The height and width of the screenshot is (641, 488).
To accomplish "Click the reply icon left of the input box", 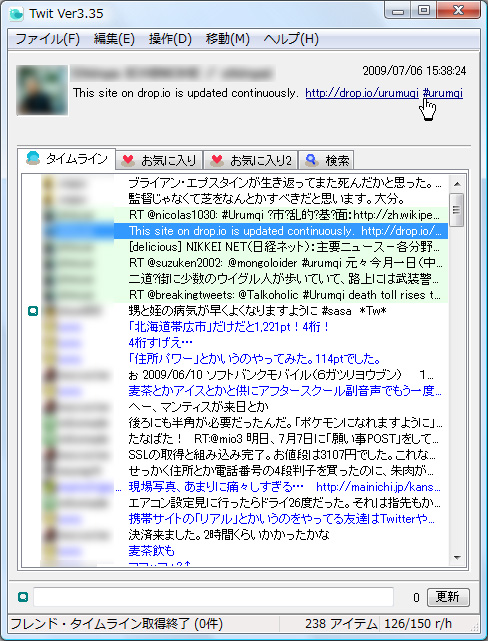I will (23, 597).
